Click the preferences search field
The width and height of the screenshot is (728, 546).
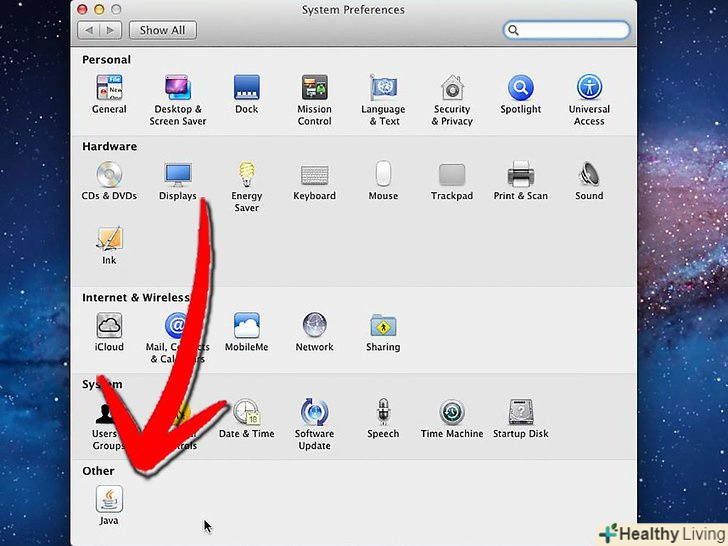[567, 30]
